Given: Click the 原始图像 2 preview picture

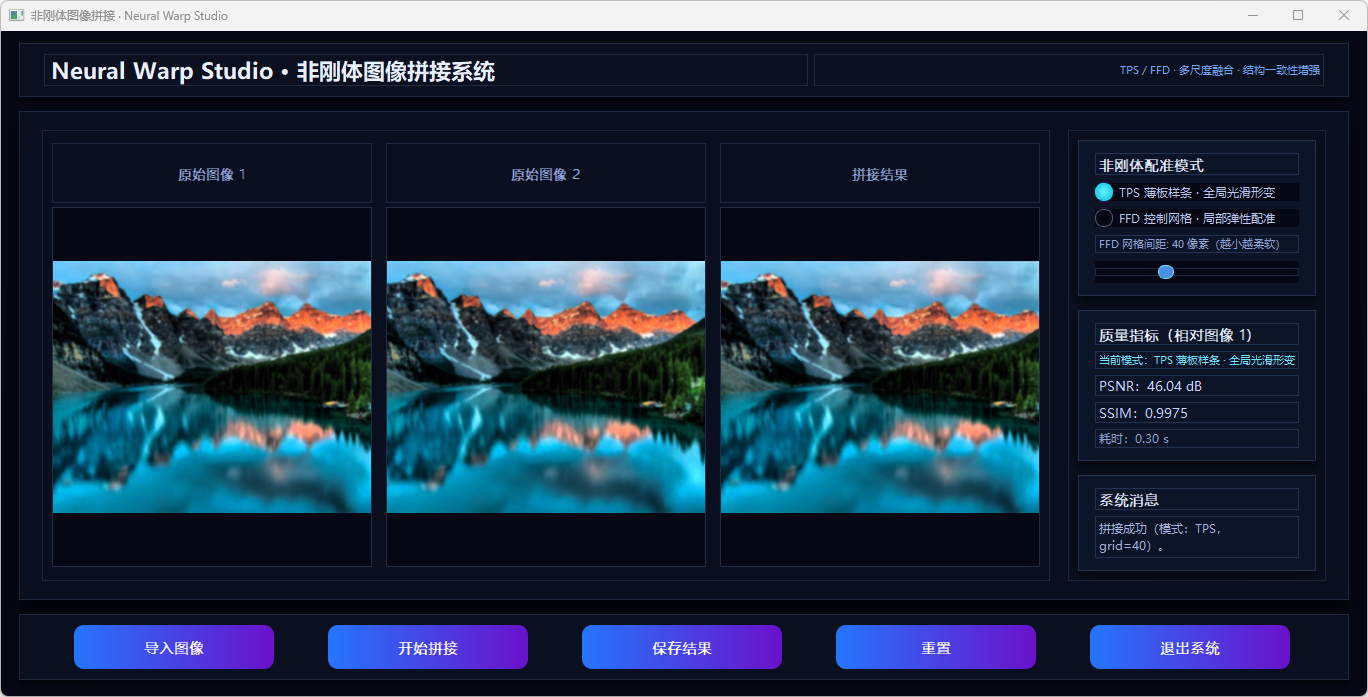Looking at the screenshot, I should pyautogui.click(x=546, y=387).
